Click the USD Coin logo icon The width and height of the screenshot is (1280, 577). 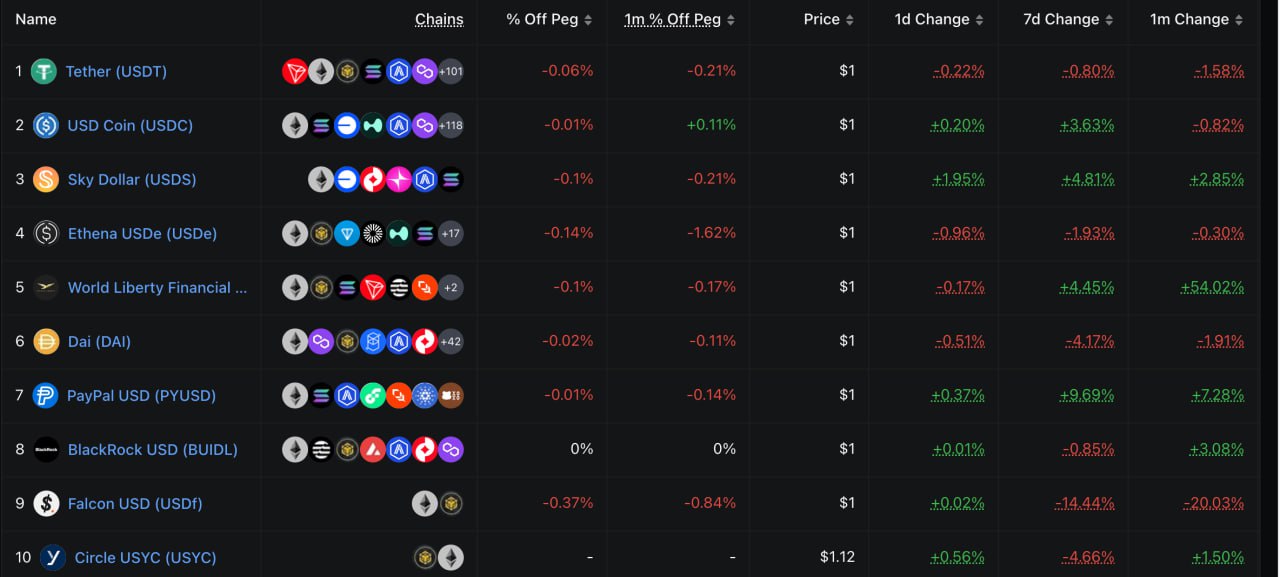pyautogui.click(x=46, y=125)
